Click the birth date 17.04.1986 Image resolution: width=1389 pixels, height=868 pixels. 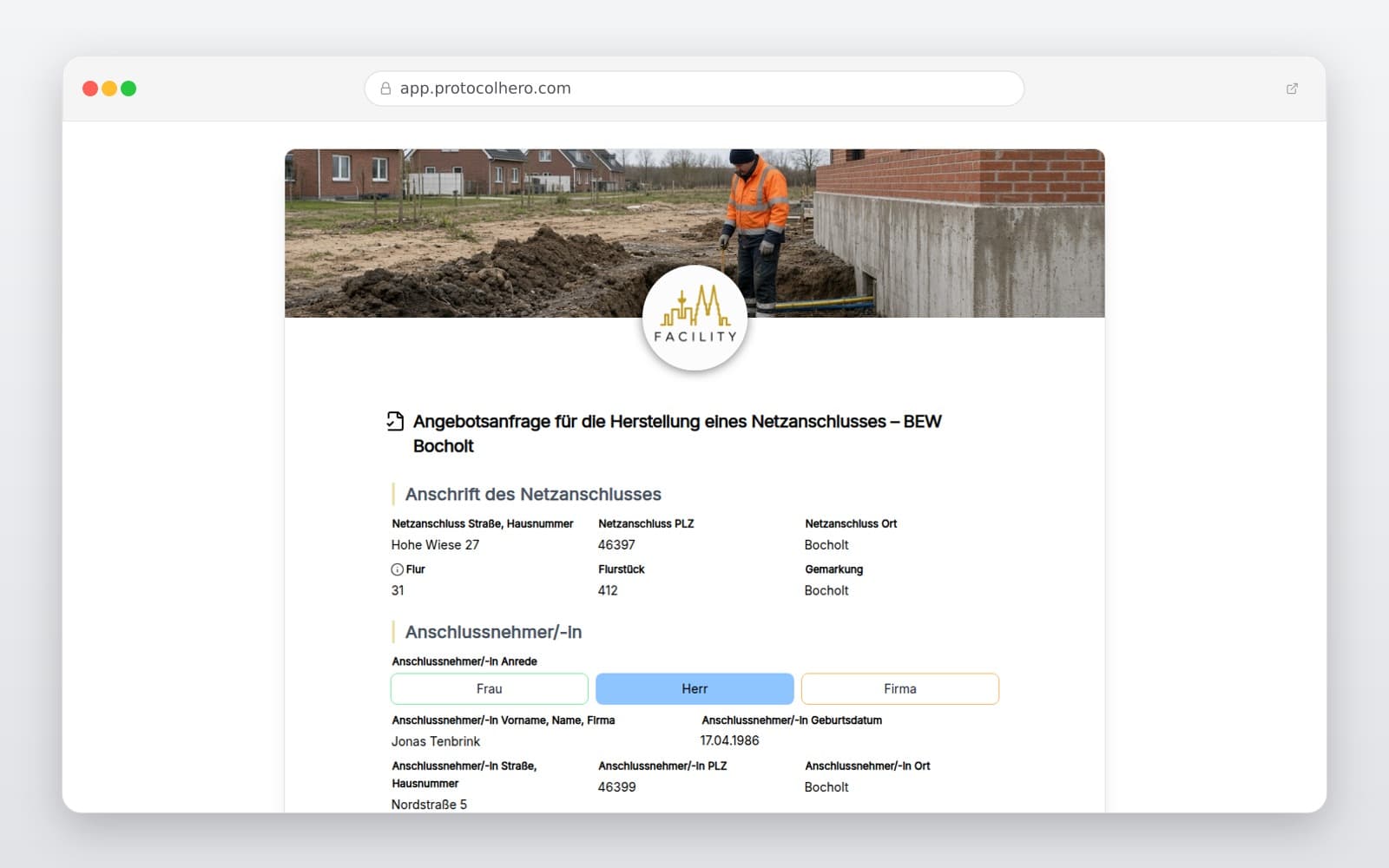729,740
